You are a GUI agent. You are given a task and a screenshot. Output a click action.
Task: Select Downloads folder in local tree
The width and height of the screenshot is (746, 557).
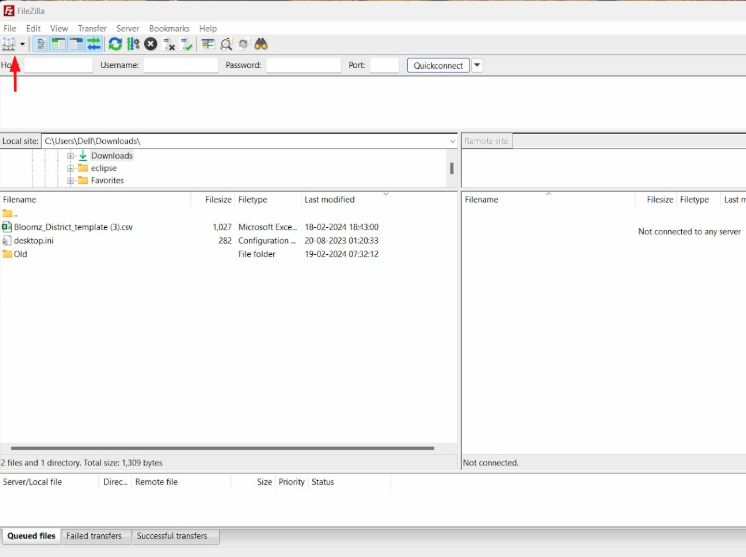pyautogui.click(x=112, y=156)
